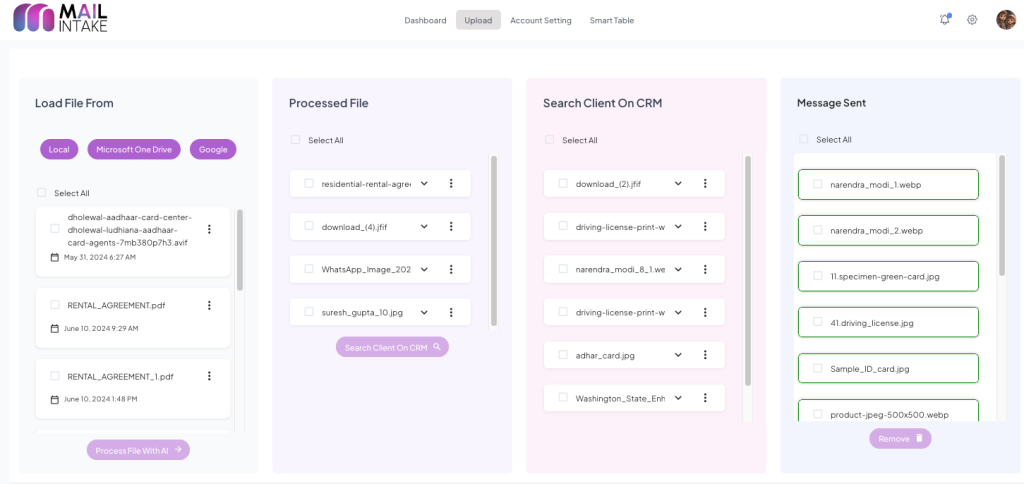
Task: Switch to the Dashboard tab
Action: point(425,20)
